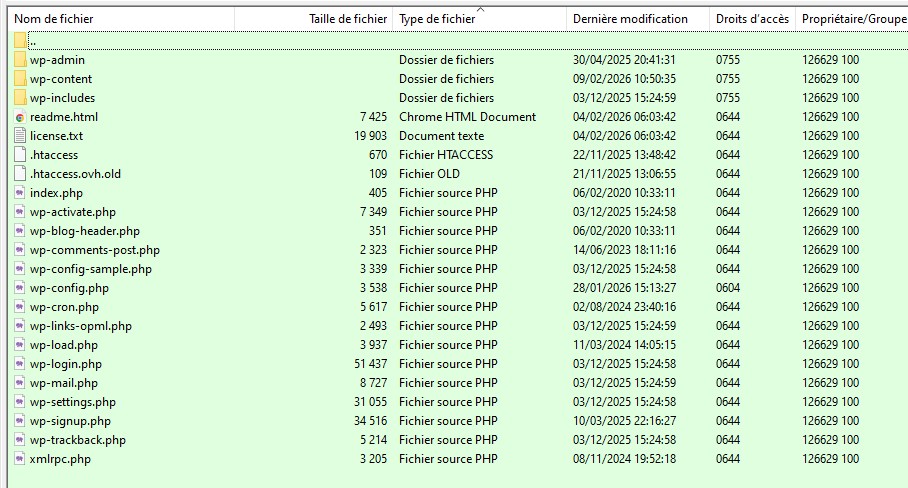Select the wp-includes file name
This screenshot has height=488, width=908.
pos(63,98)
